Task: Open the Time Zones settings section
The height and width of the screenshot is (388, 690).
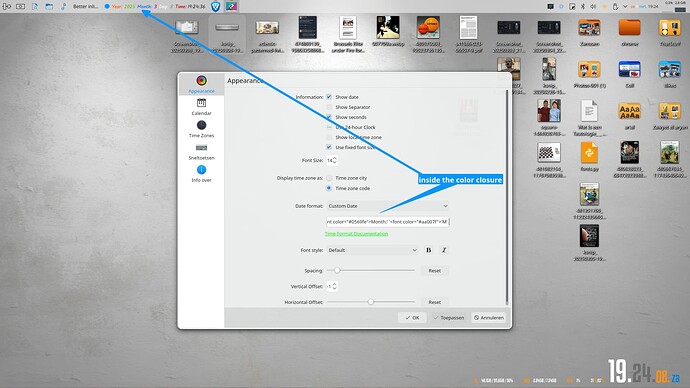Action: coord(201,129)
